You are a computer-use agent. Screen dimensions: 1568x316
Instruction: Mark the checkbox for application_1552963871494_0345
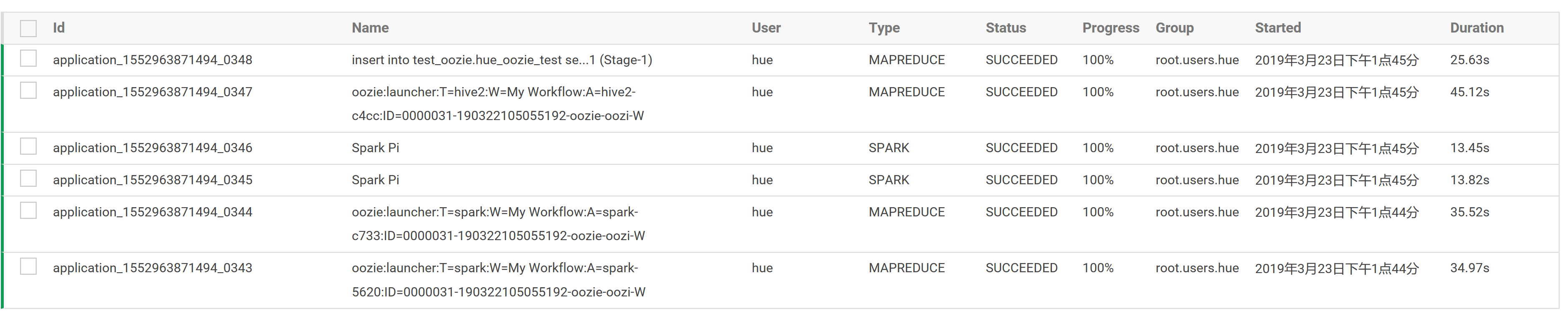[x=28, y=179]
